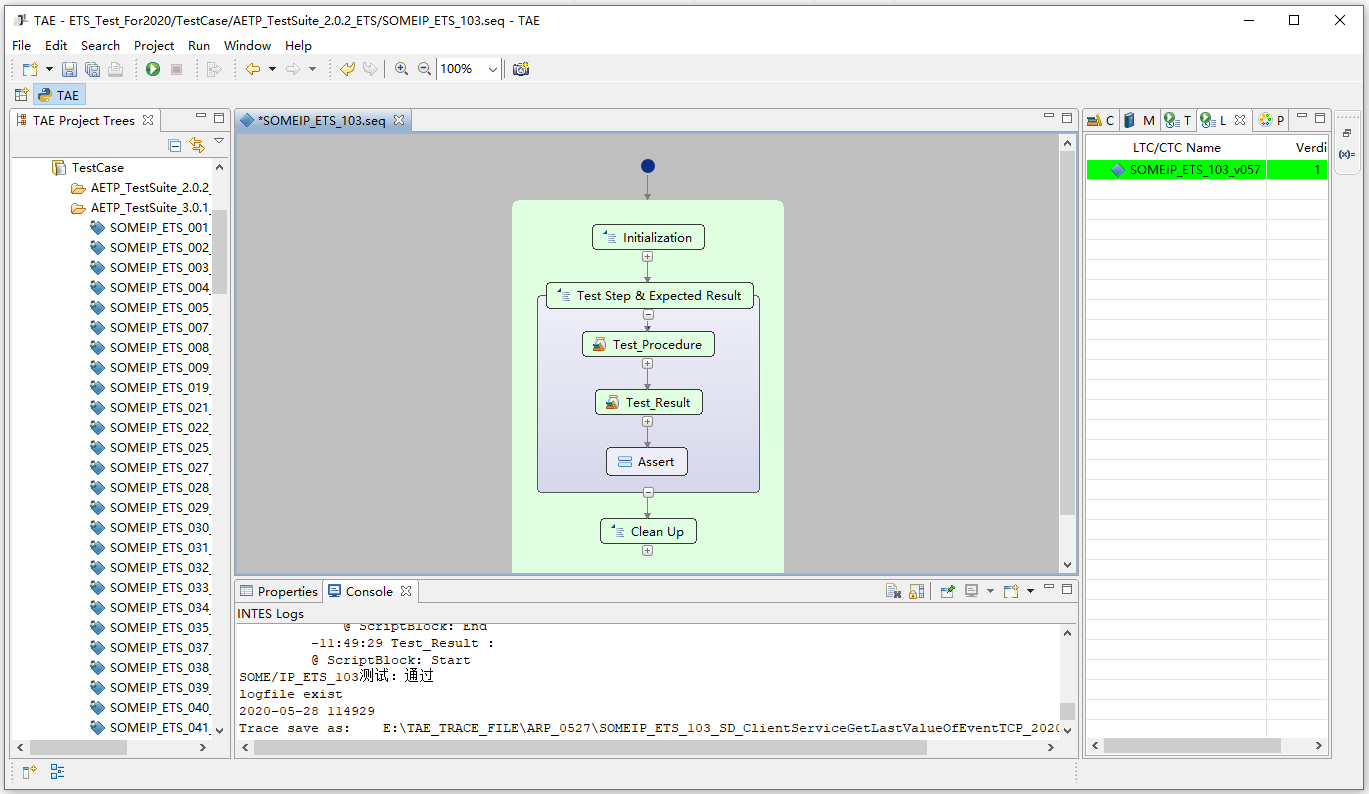This screenshot has height=794, width=1369.
Task: Collapse the Test Step & Expected Result block
Action: point(648,315)
